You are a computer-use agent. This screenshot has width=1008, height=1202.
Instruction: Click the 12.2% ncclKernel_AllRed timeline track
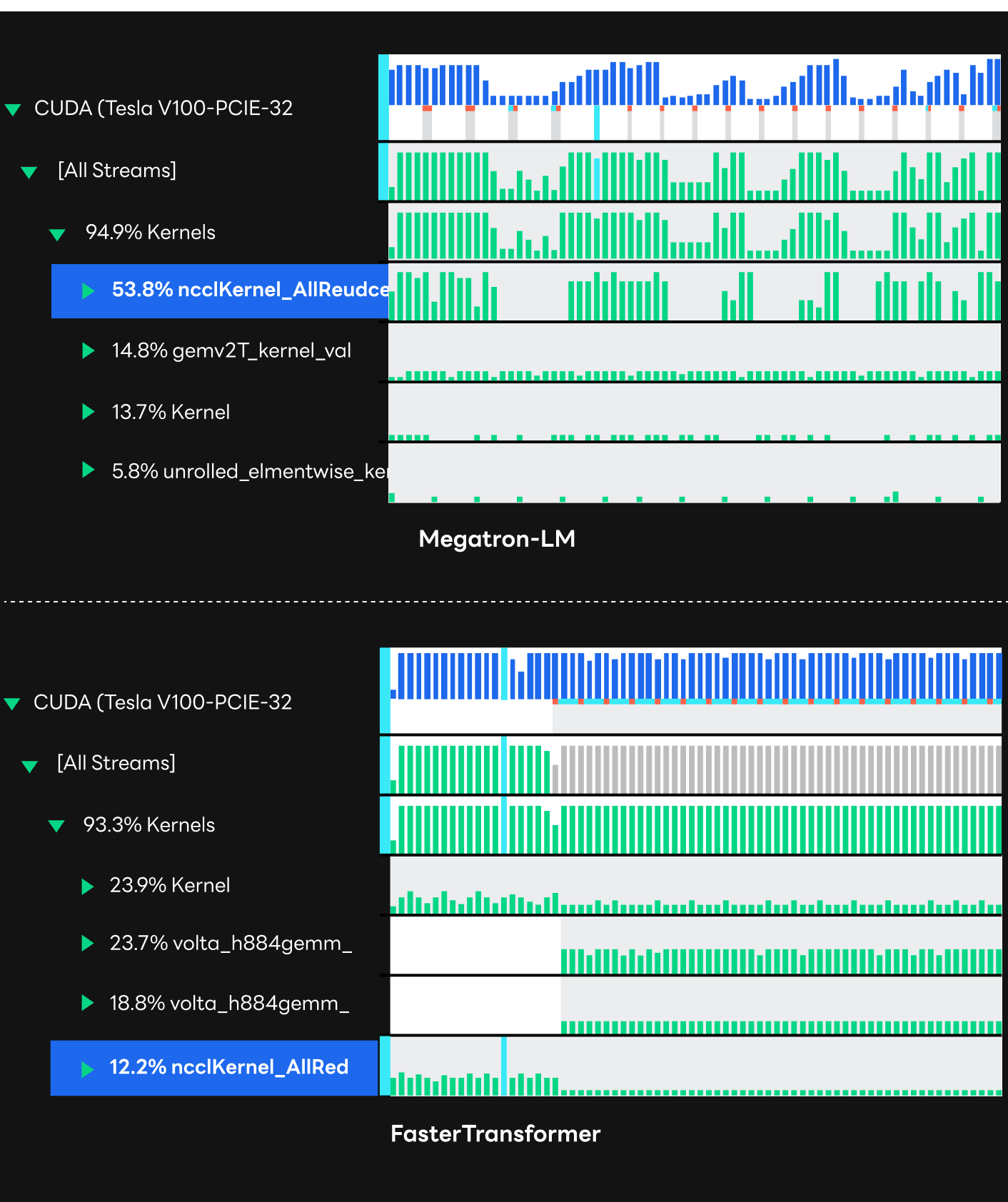[x=696, y=1066]
